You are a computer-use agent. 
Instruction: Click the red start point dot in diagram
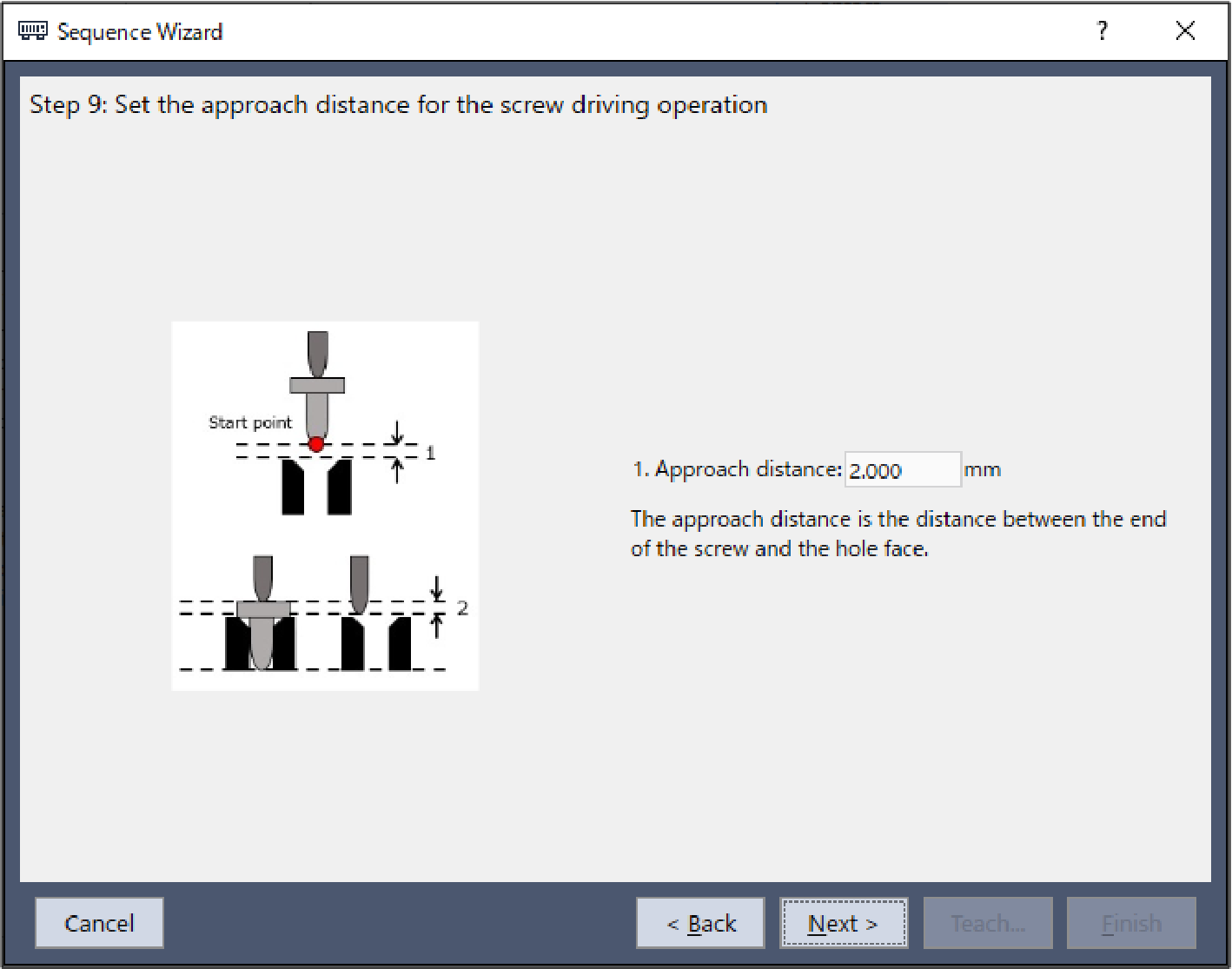(x=316, y=444)
